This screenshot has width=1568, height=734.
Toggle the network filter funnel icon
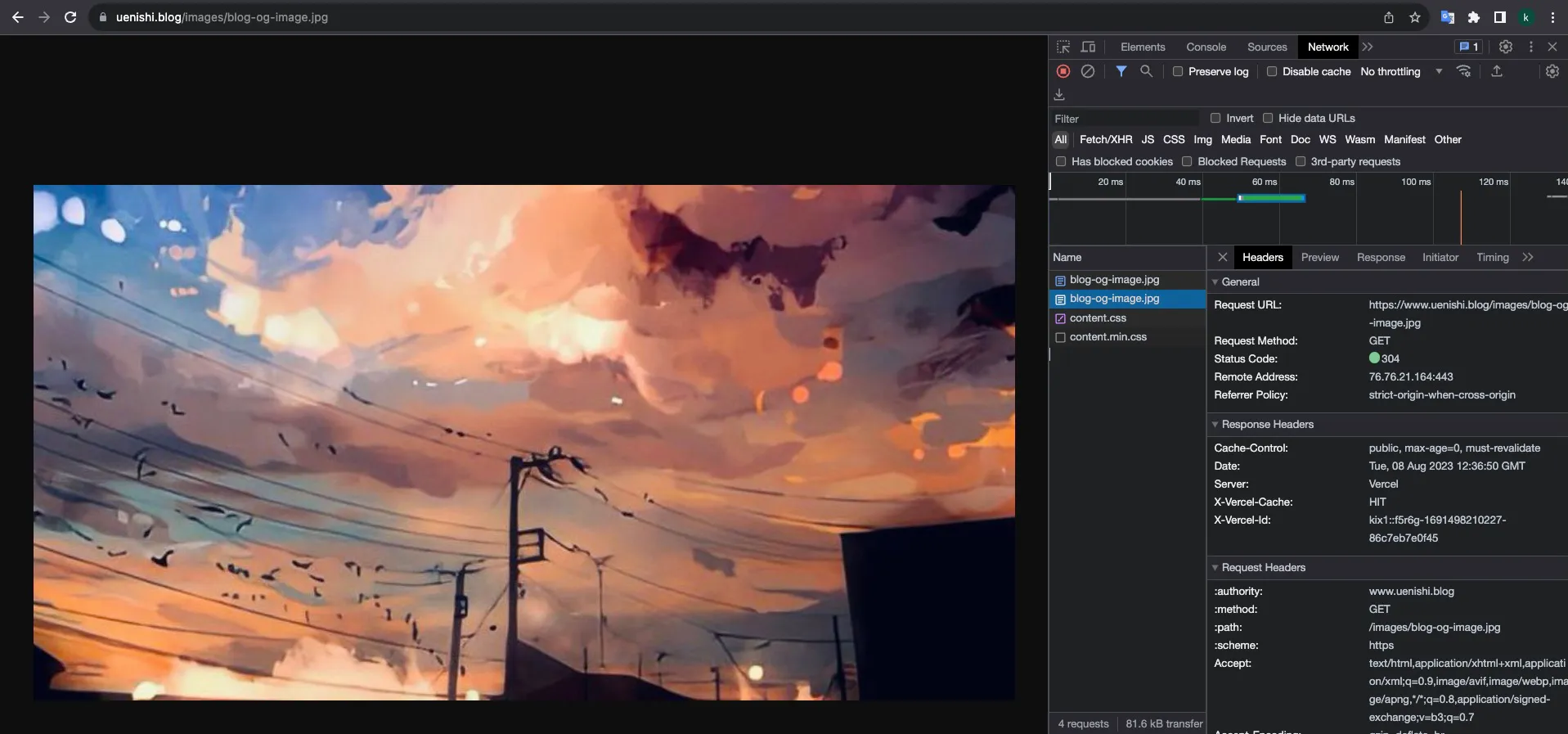1121,71
